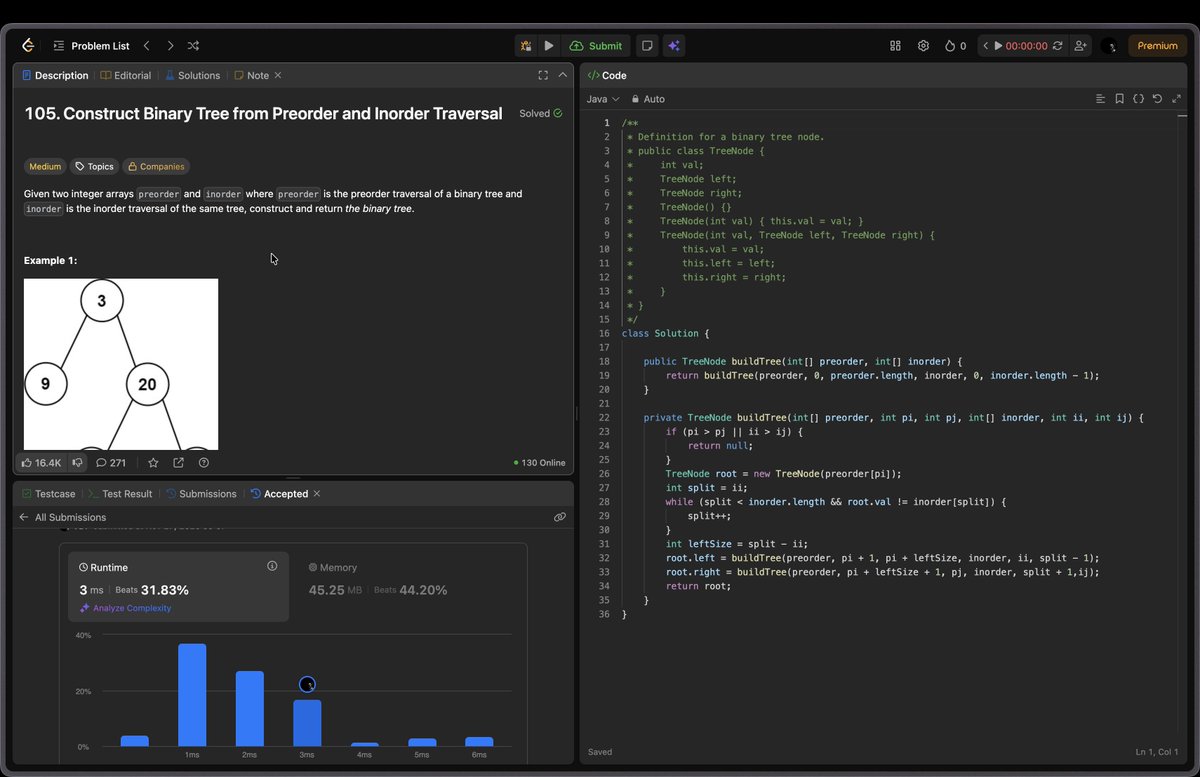Submit the solution

[x=596, y=45]
